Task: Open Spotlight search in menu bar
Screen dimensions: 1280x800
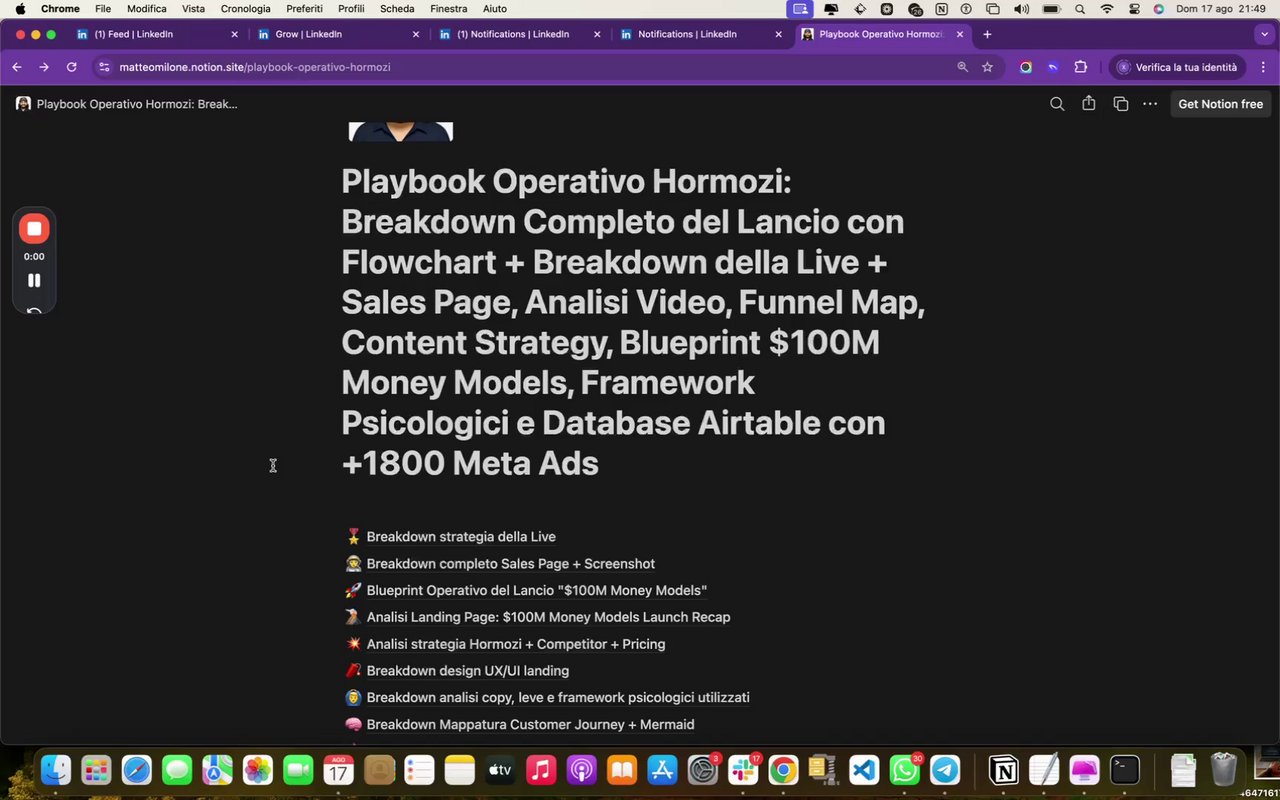Action: coord(1080,9)
